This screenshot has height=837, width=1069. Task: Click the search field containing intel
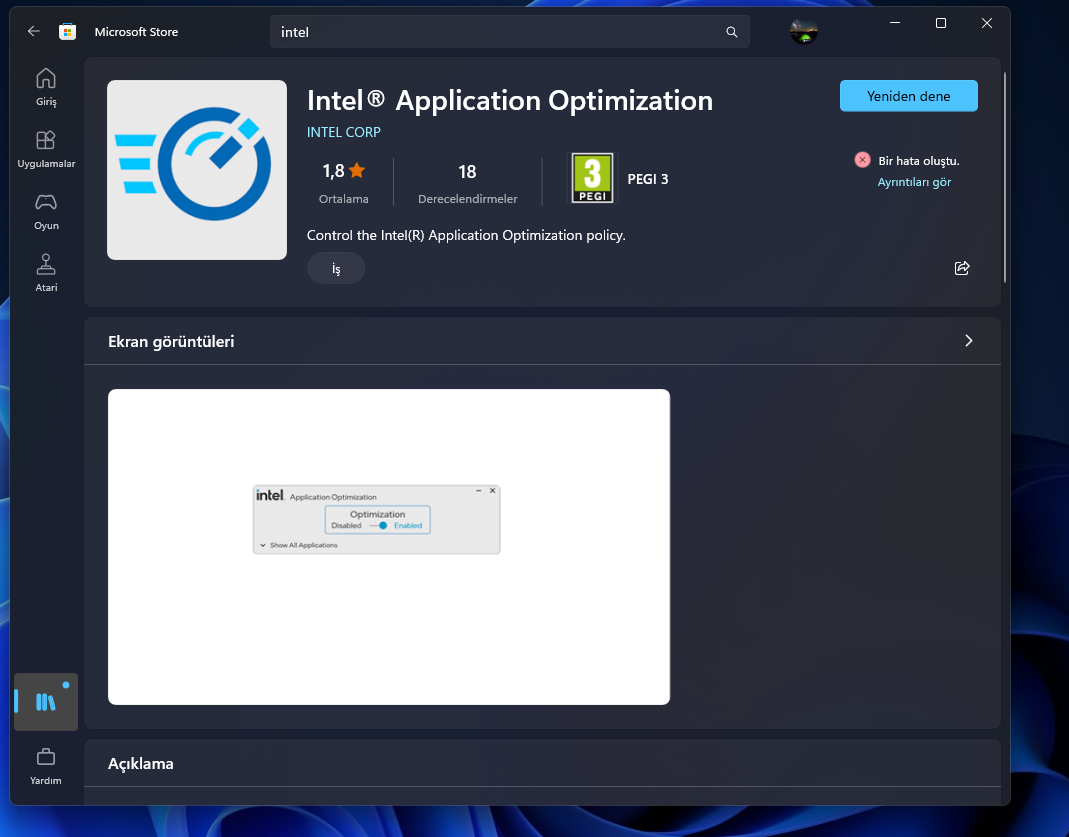509,32
